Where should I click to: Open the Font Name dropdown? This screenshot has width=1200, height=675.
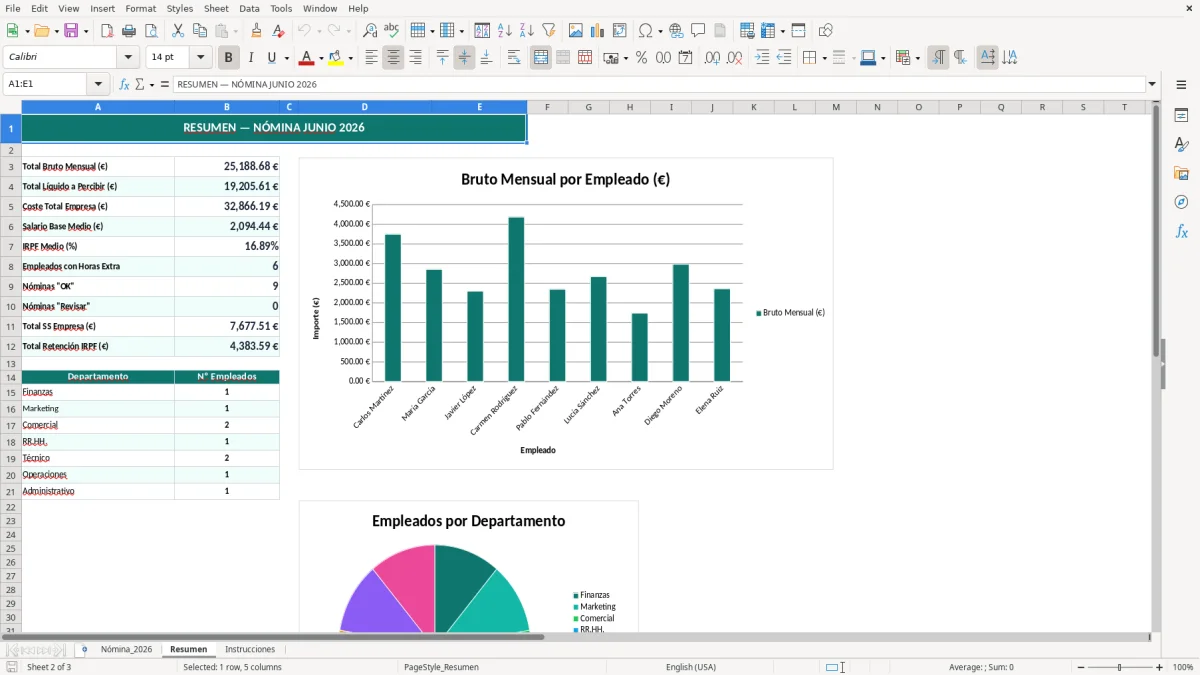pos(128,57)
